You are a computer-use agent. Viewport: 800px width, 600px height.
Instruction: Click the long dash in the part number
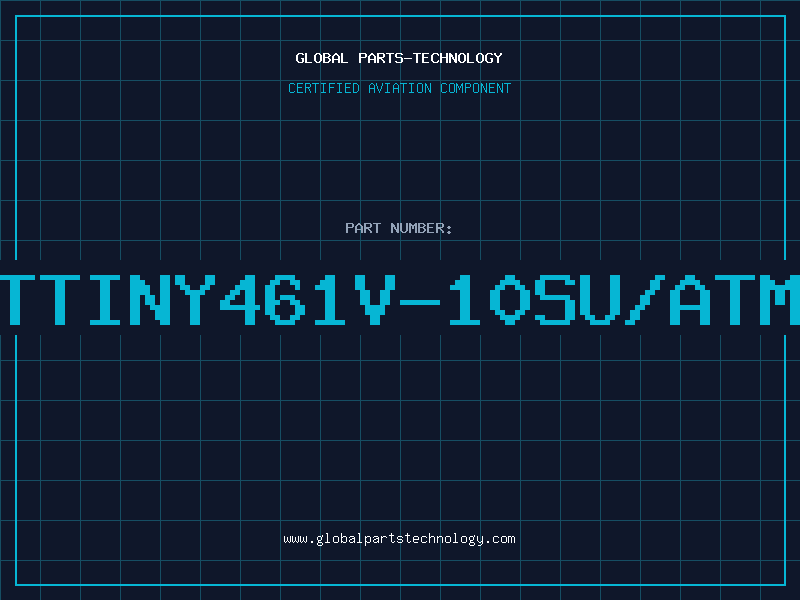[x=420, y=303]
